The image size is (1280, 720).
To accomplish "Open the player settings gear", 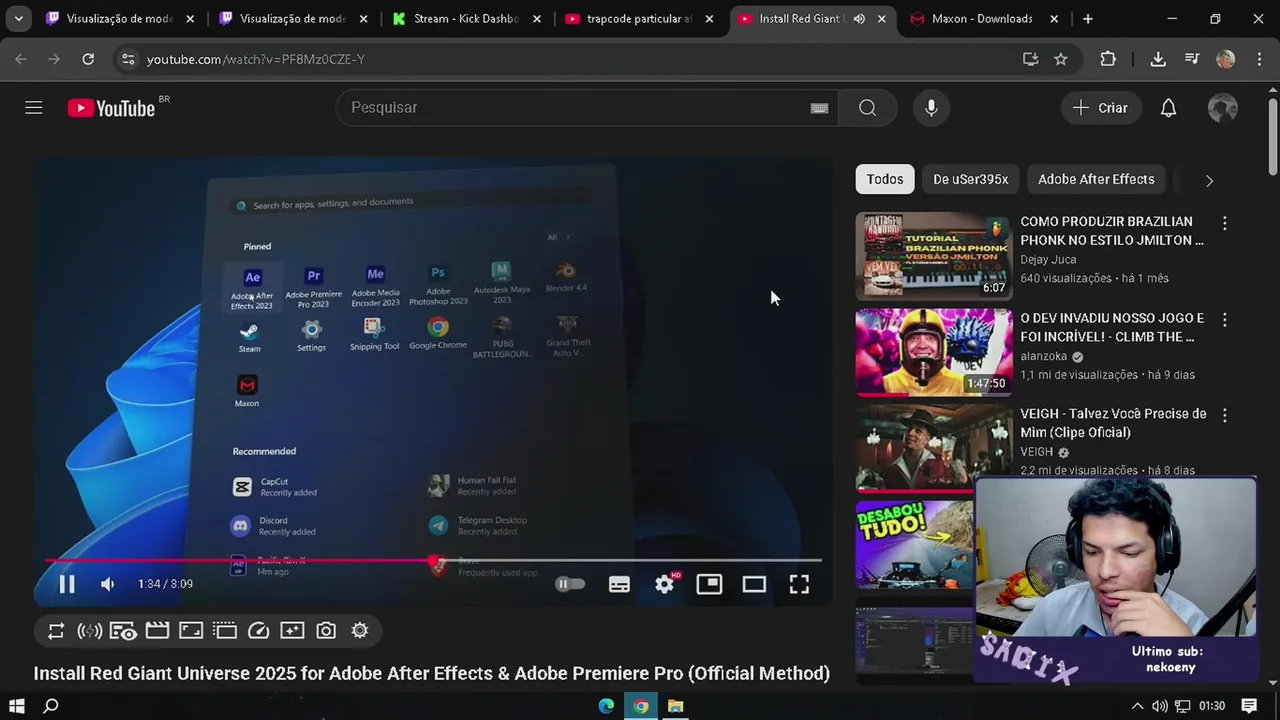I will [x=664, y=584].
